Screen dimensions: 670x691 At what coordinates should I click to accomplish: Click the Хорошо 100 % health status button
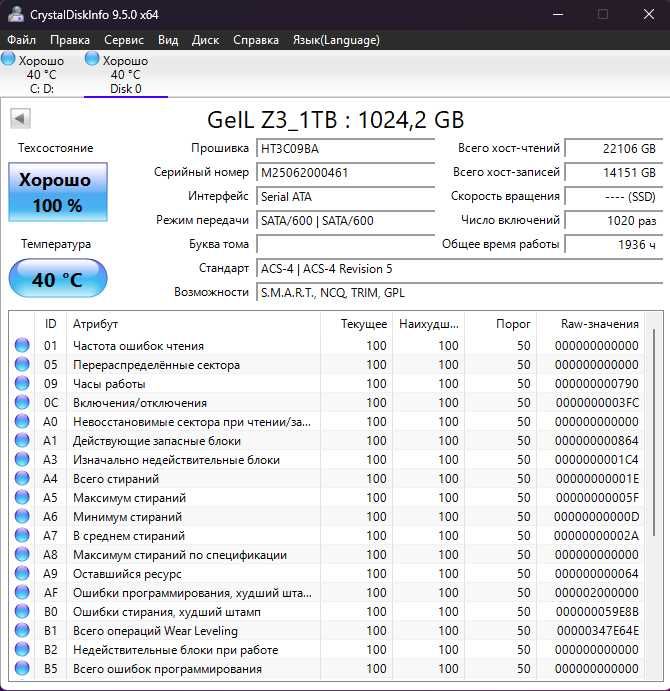pyautogui.click(x=58, y=192)
